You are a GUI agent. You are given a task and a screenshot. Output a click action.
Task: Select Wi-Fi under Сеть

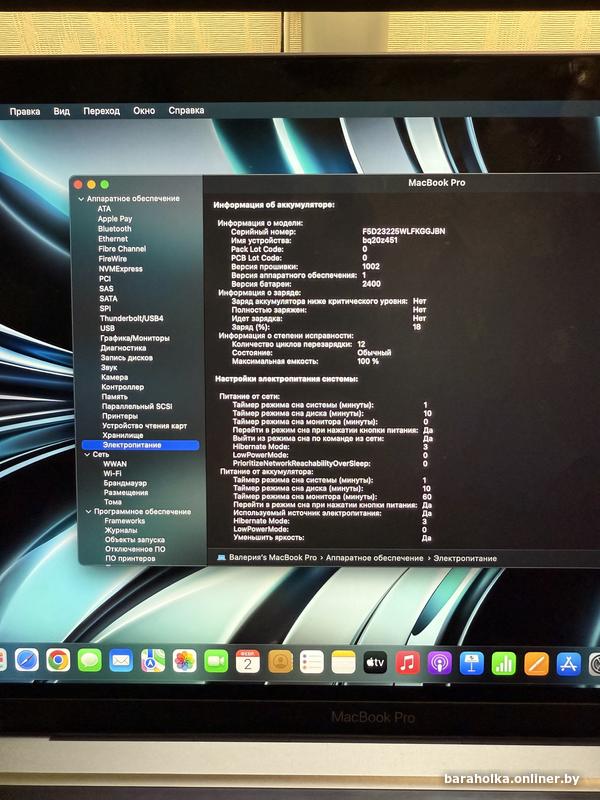(x=112, y=473)
